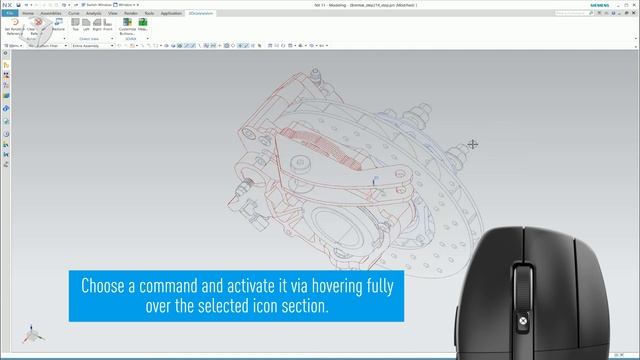The height and width of the screenshot is (360, 640).
Task: Select the 3Dconnexion ribbon tab
Action: point(201,13)
